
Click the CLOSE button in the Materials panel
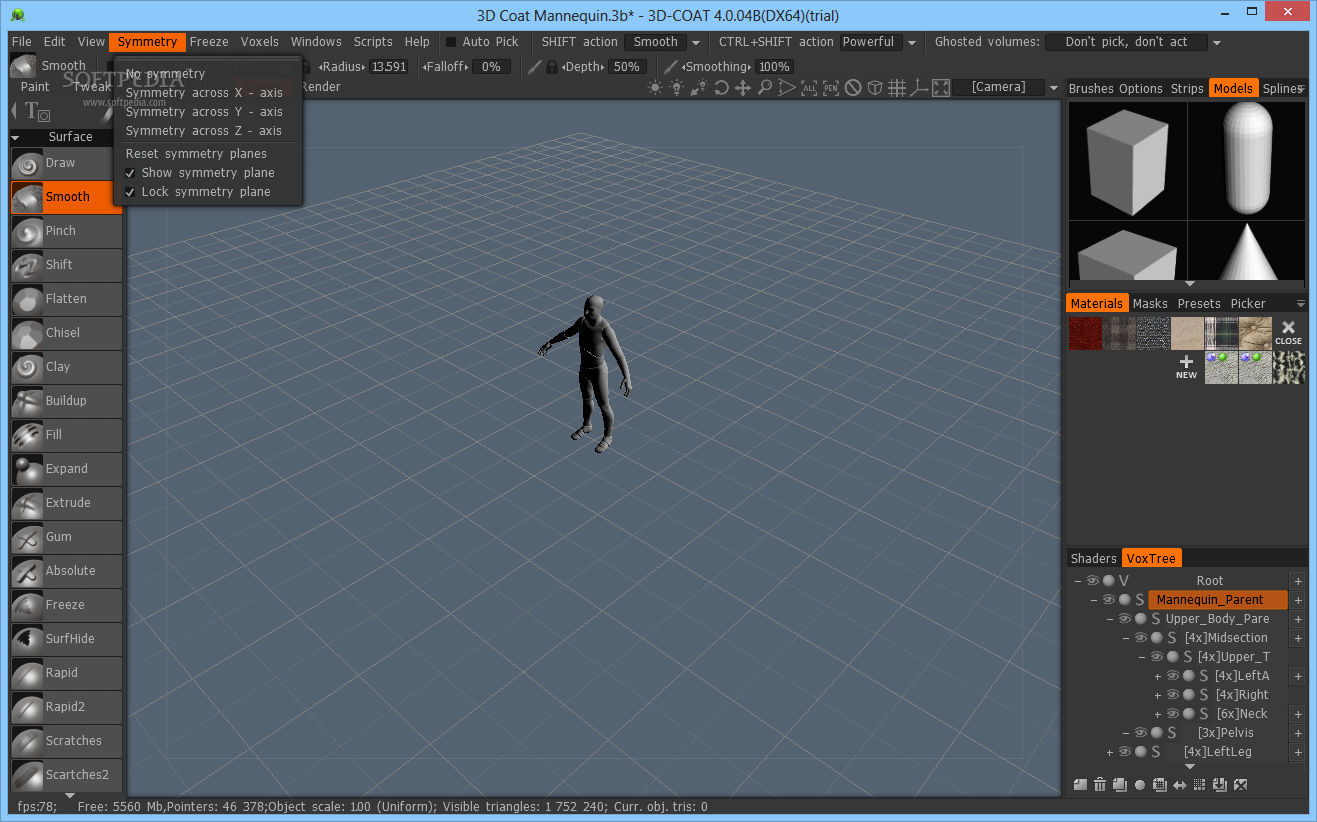click(x=1288, y=333)
